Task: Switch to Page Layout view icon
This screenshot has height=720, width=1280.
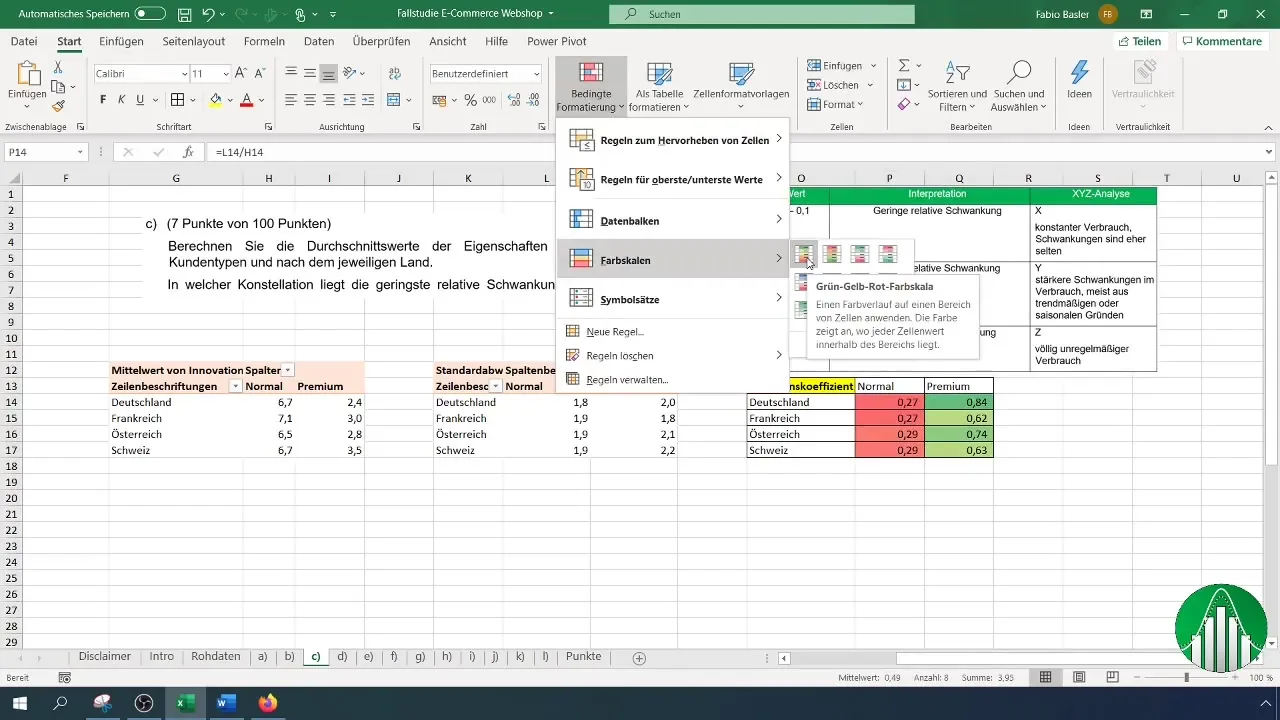Action: [1079, 677]
